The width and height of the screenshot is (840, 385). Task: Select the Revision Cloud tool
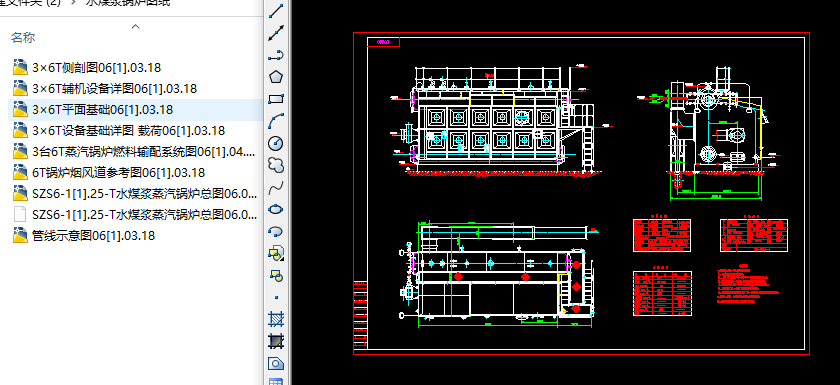click(275, 165)
